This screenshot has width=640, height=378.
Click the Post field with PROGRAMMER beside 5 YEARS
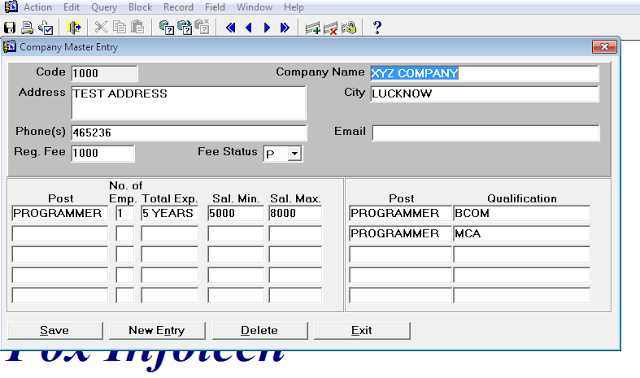(60, 213)
